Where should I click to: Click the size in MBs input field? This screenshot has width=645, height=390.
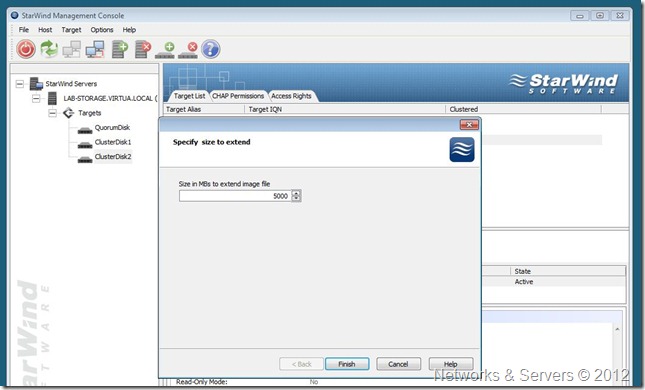tap(235, 196)
